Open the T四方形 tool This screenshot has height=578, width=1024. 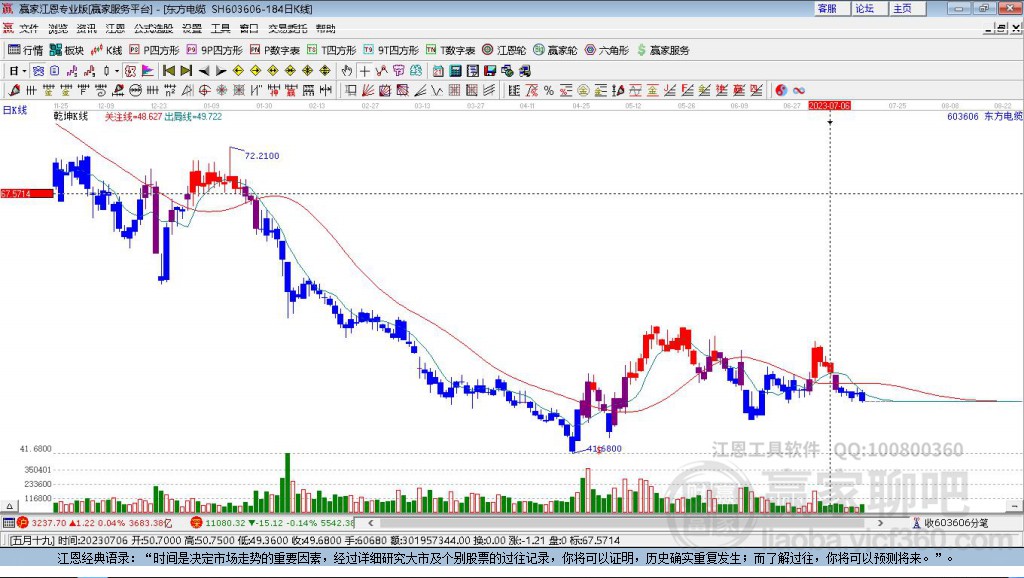332,50
